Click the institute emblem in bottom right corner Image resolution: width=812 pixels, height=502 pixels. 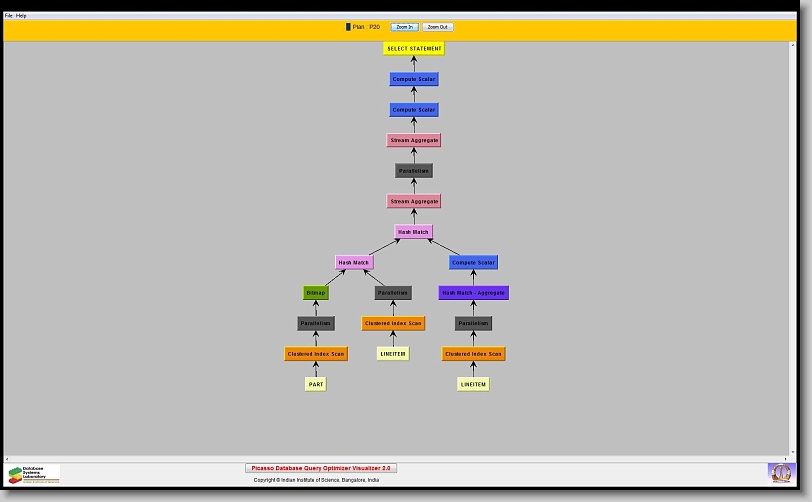pyautogui.click(x=779, y=472)
